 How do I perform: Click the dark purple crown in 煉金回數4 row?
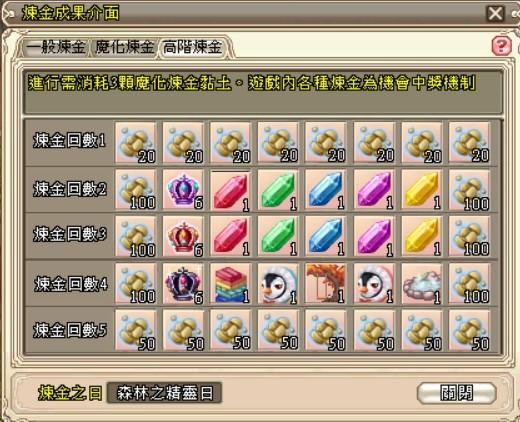[183, 284]
